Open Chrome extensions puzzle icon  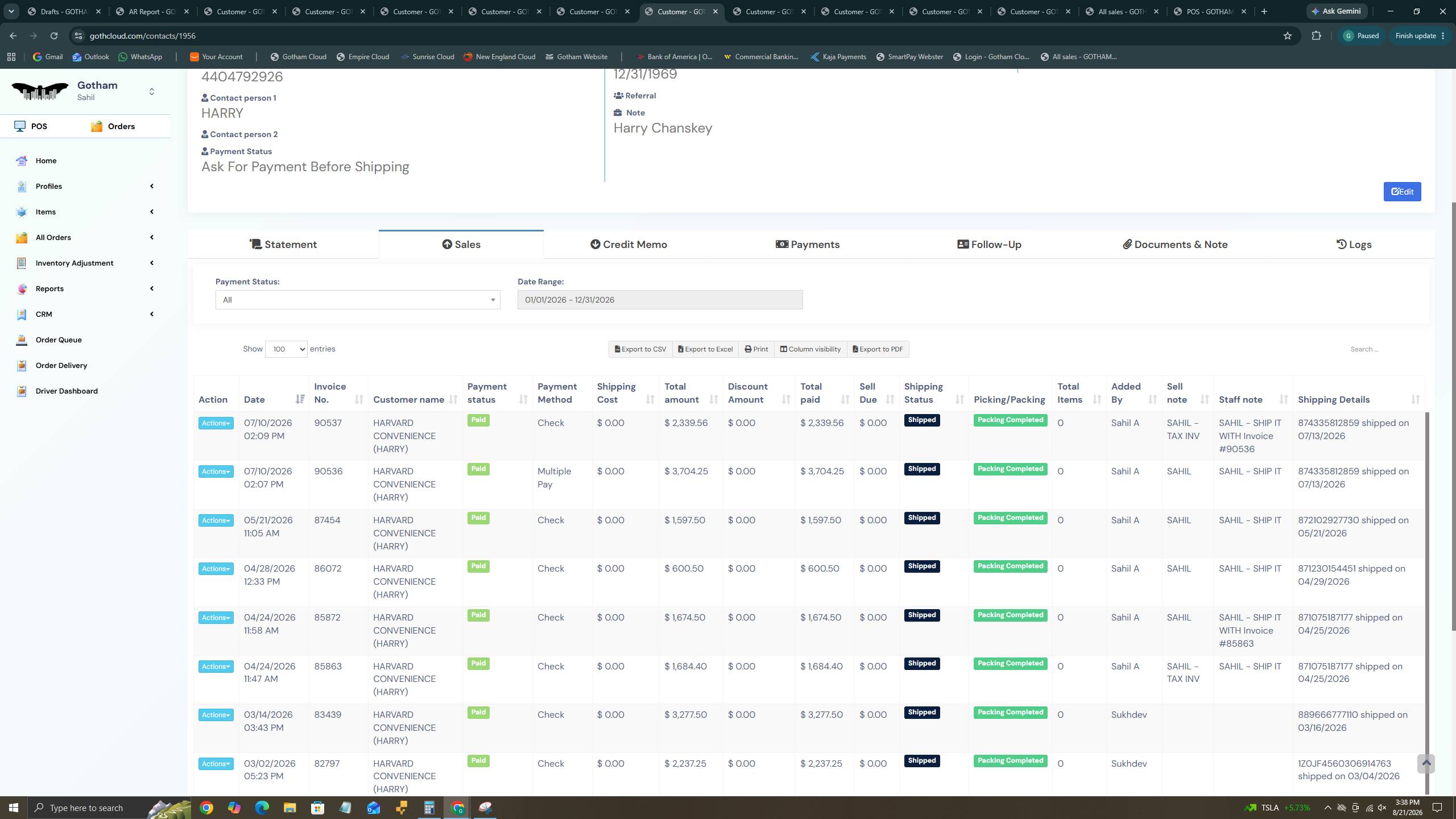[x=1316, y=36]
